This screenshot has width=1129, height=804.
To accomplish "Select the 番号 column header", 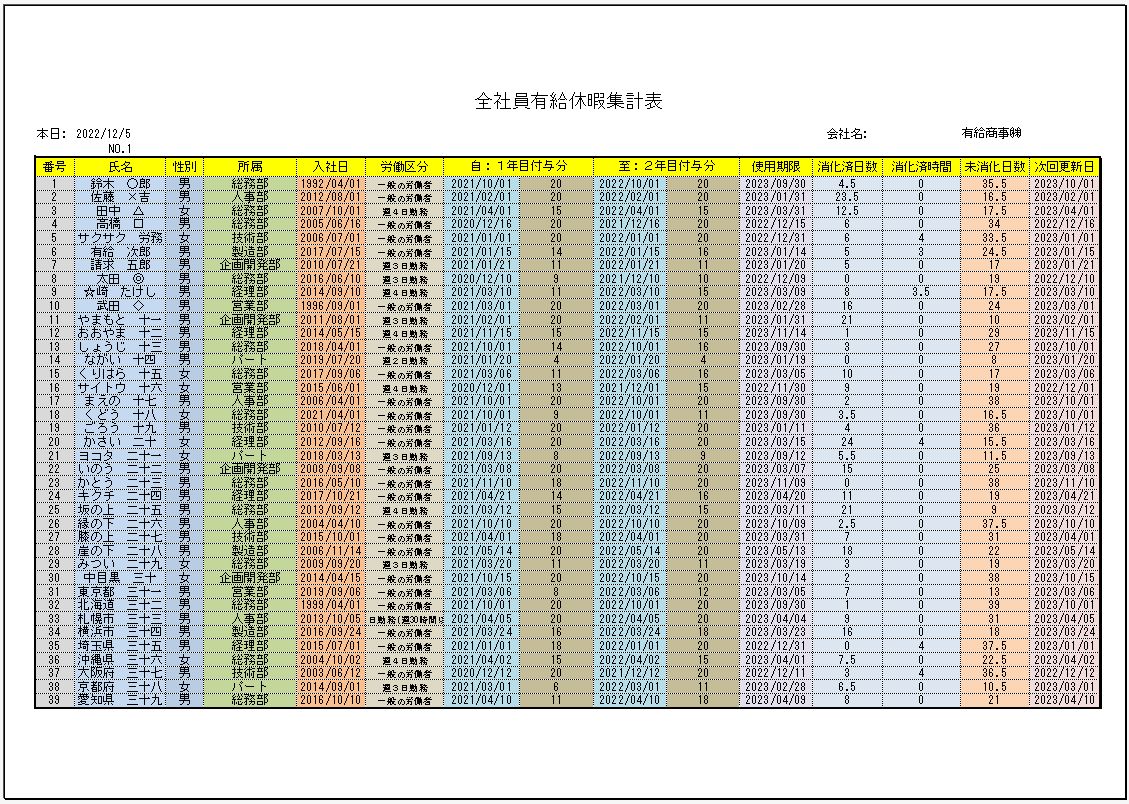I will click(54, 166).
